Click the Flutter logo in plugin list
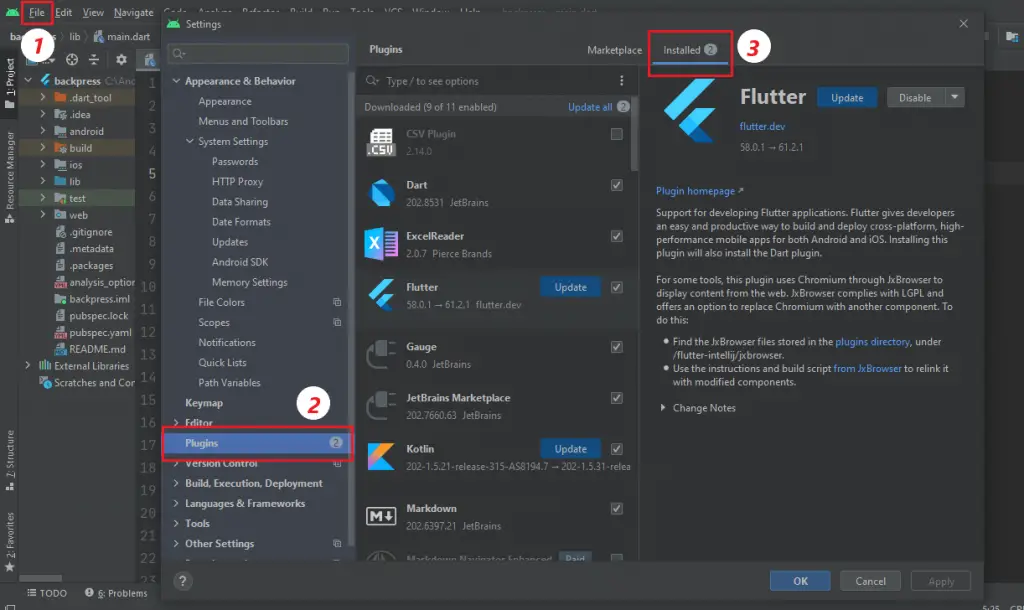The image size is (1024, 610). click(381, 295)
